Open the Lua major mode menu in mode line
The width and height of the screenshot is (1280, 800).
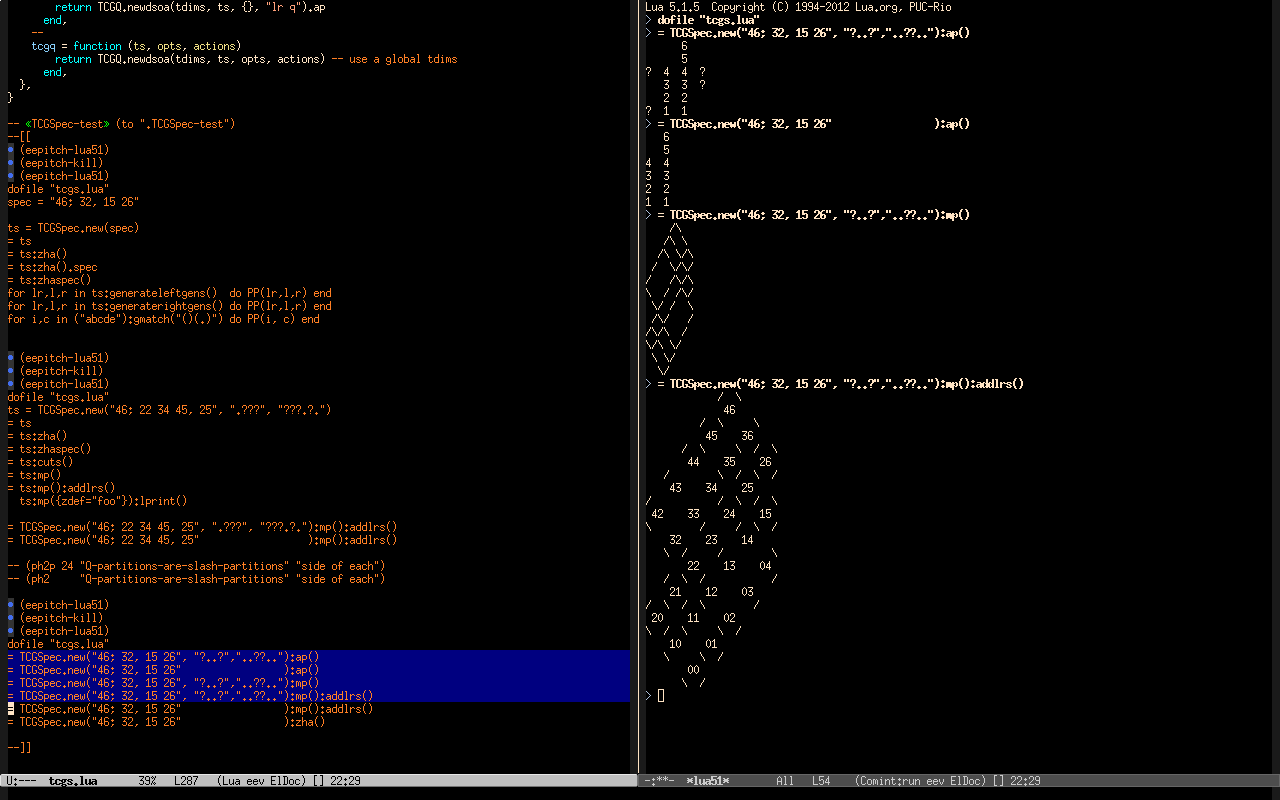tap(233, 781)
